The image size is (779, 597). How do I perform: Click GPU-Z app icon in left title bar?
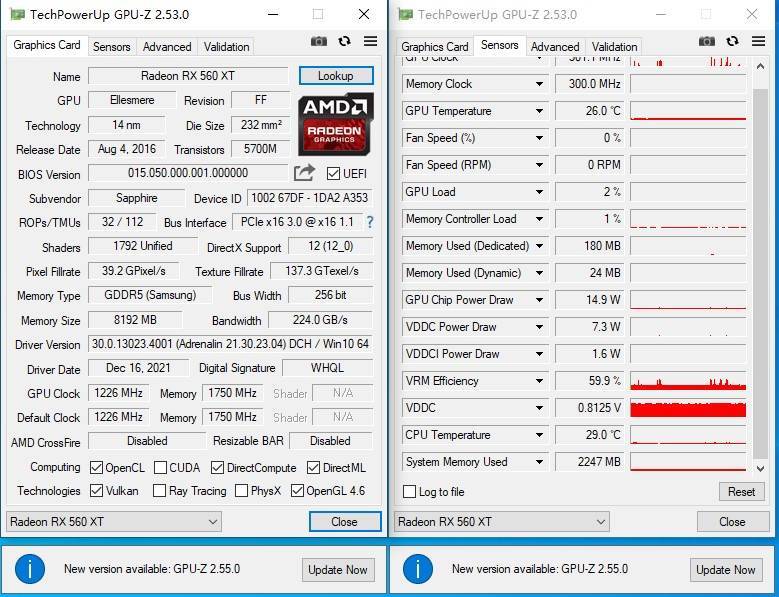(x=17, y=14)
